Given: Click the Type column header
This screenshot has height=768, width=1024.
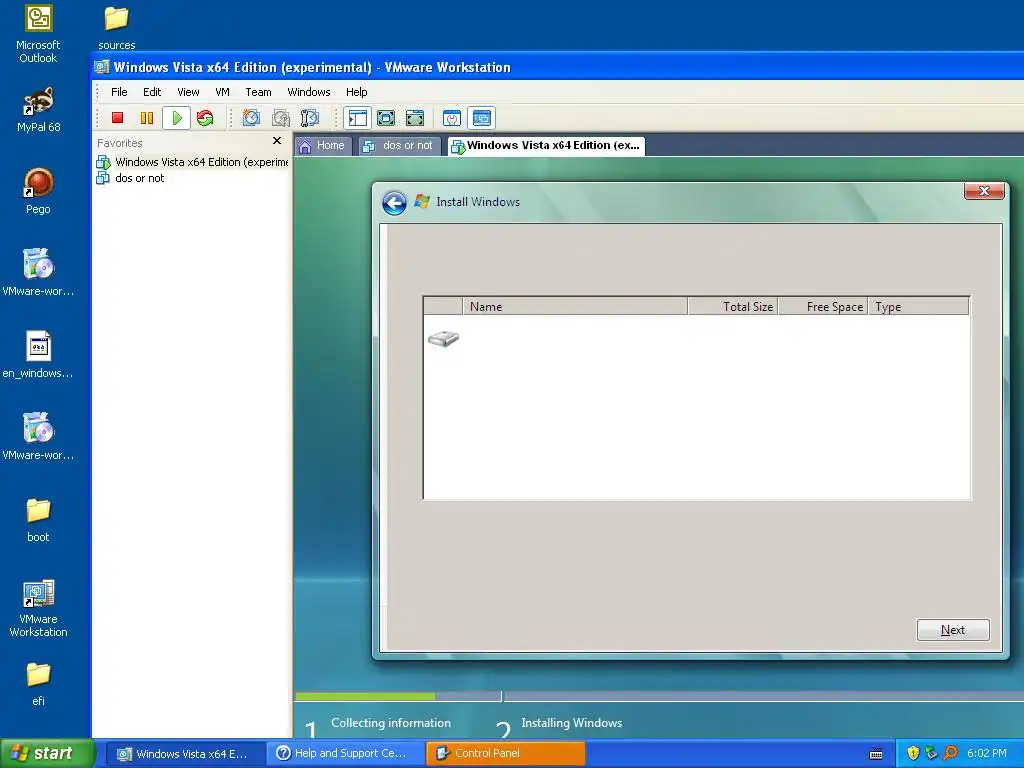Looking at the screenshot, I should pyautogui.click(x=918, y=306).
